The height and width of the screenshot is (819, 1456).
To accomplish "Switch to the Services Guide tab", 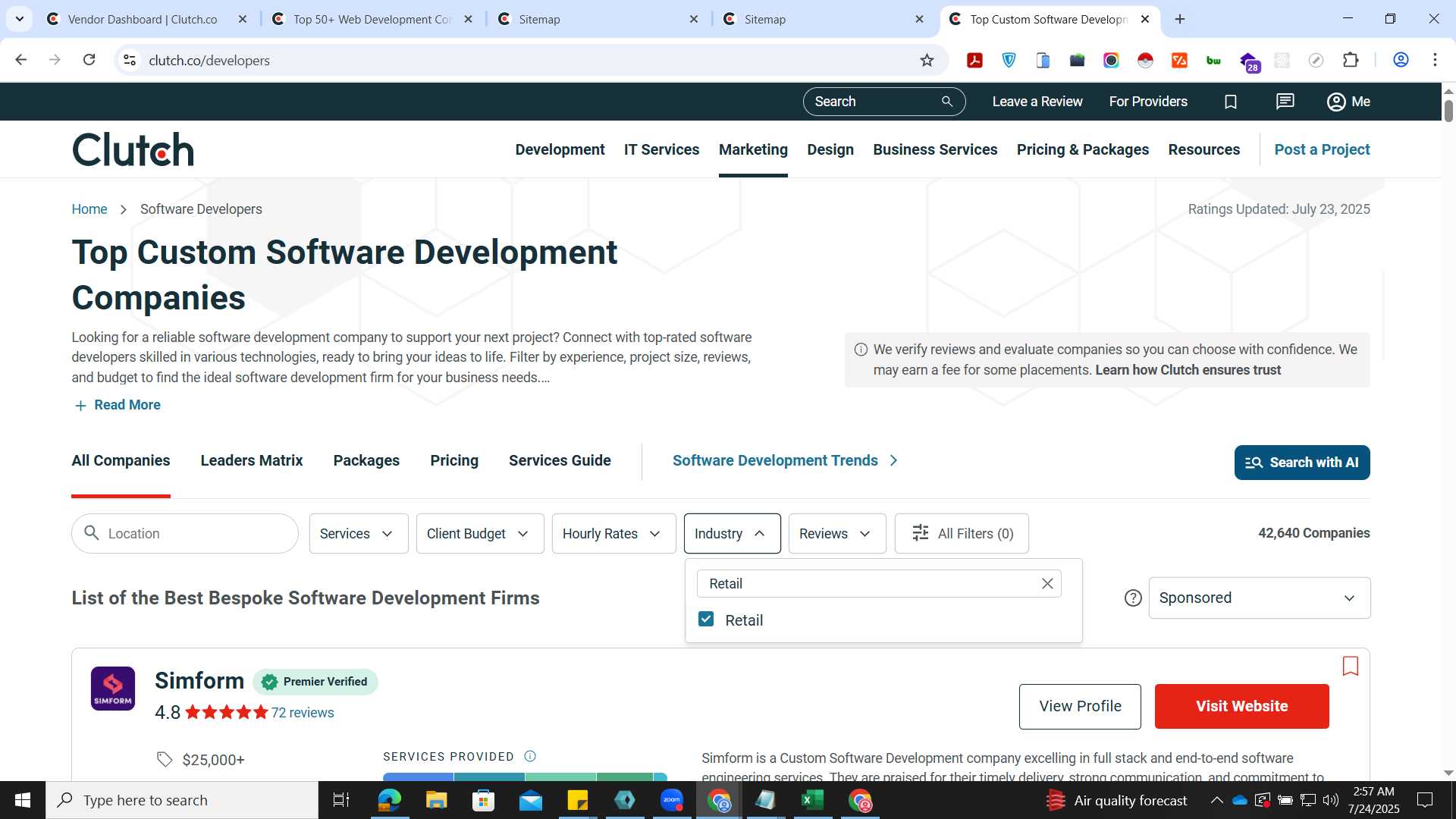I will pyautogui.click(x=560, y=461).
